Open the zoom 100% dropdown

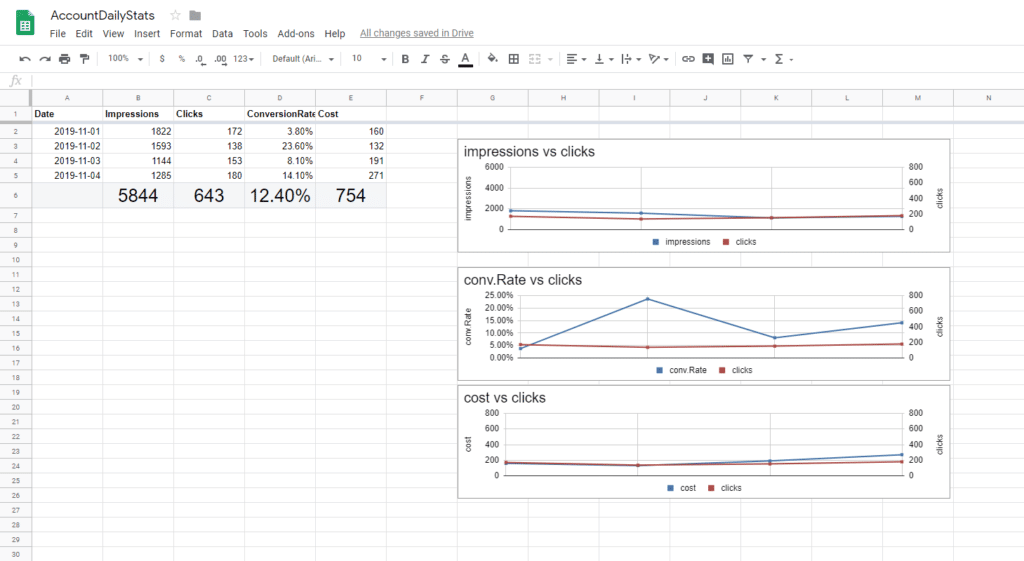(x=125, y=59)
